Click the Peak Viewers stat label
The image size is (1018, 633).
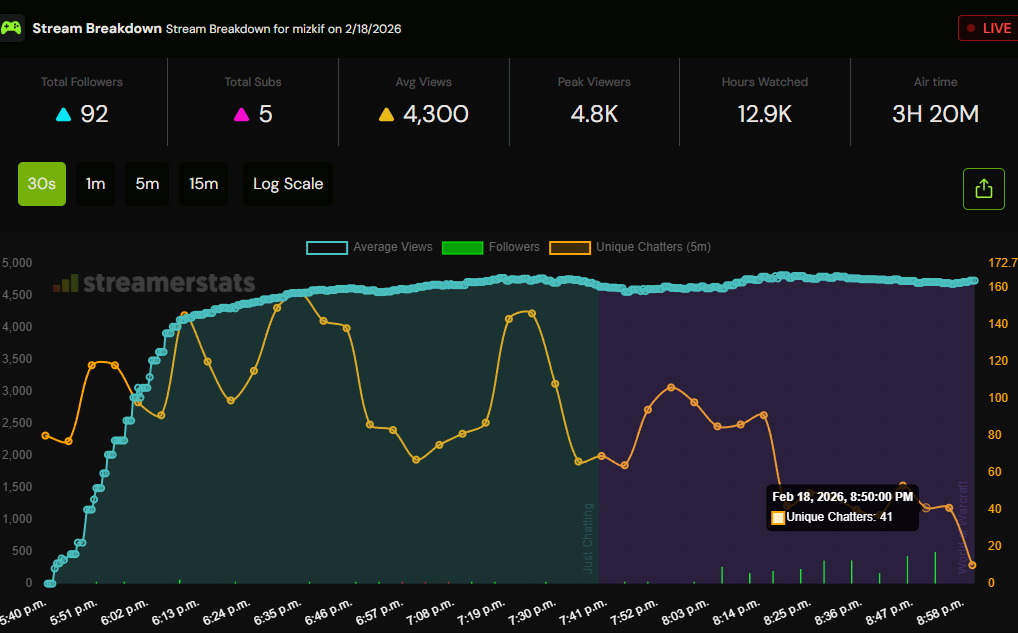coord(594,82)
